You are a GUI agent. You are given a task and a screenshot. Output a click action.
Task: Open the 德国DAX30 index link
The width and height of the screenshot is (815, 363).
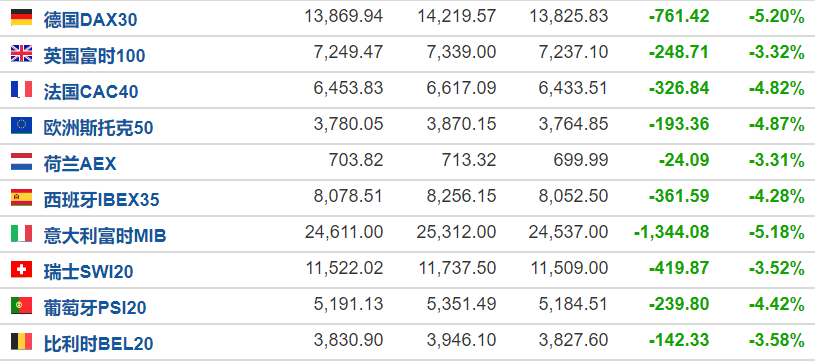90,20
